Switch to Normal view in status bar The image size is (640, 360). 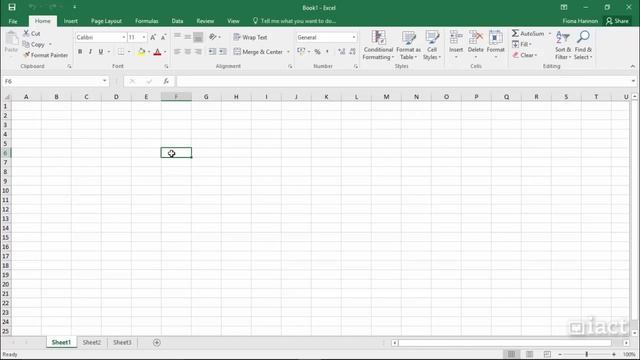(x=511, y=354)
